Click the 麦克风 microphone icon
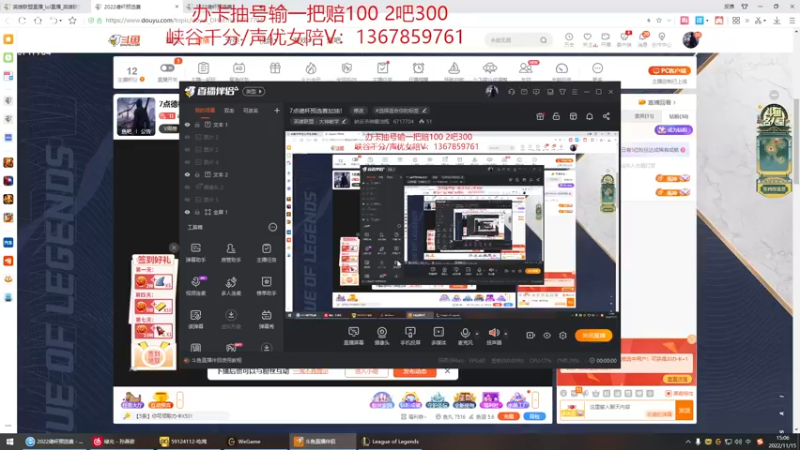Screen dimensions: 800x450 (465, 333)
